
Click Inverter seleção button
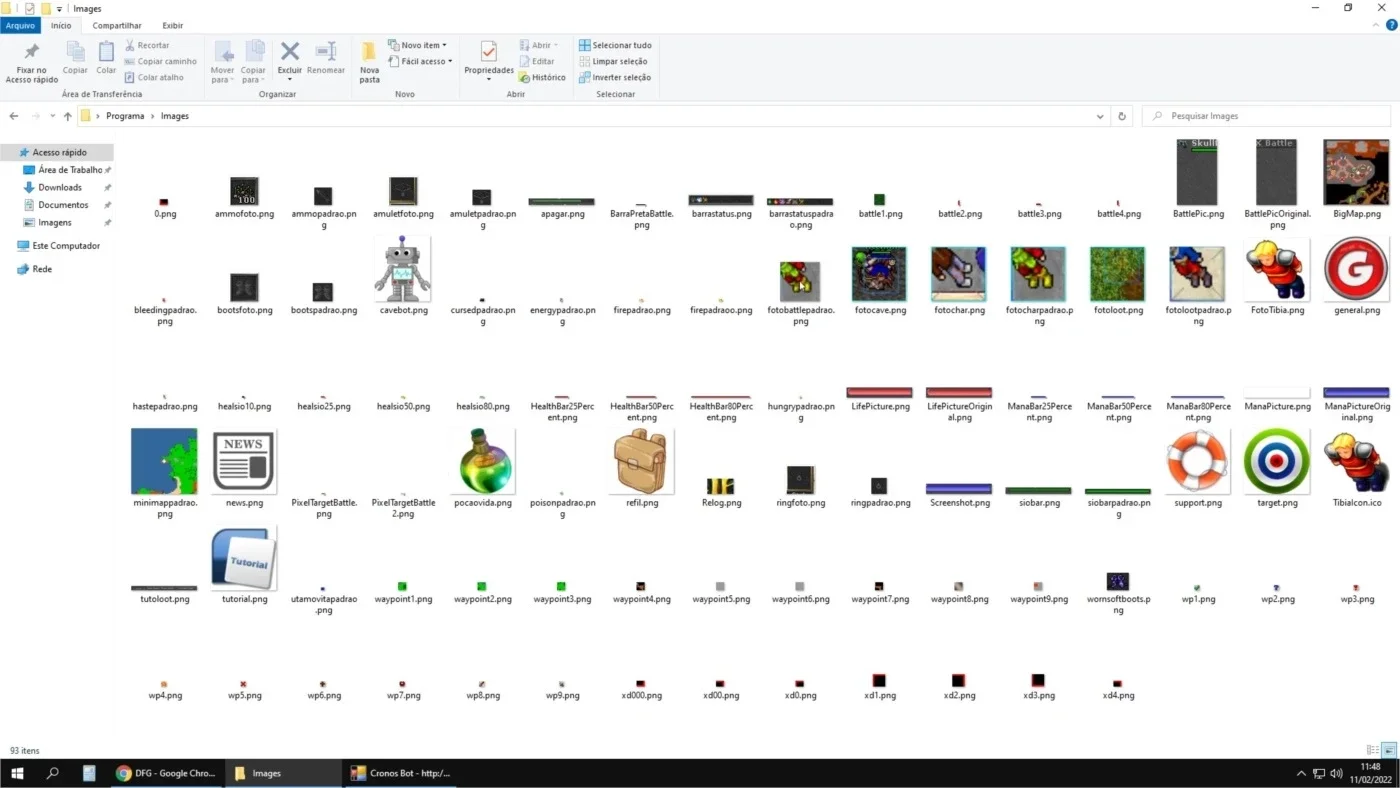[x=615, y=77]
